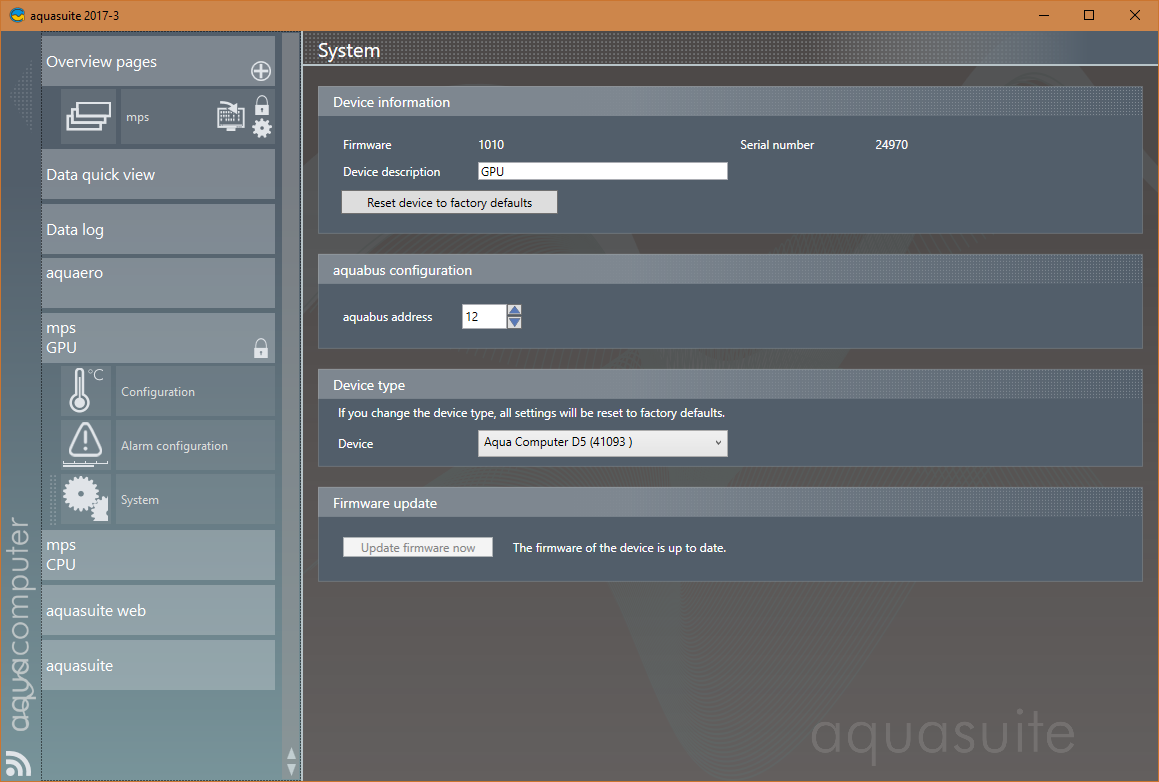The height and width of the screenshot is (782, 1159).
Task: Increase the aquabus address value
Action: pos(515,310)
